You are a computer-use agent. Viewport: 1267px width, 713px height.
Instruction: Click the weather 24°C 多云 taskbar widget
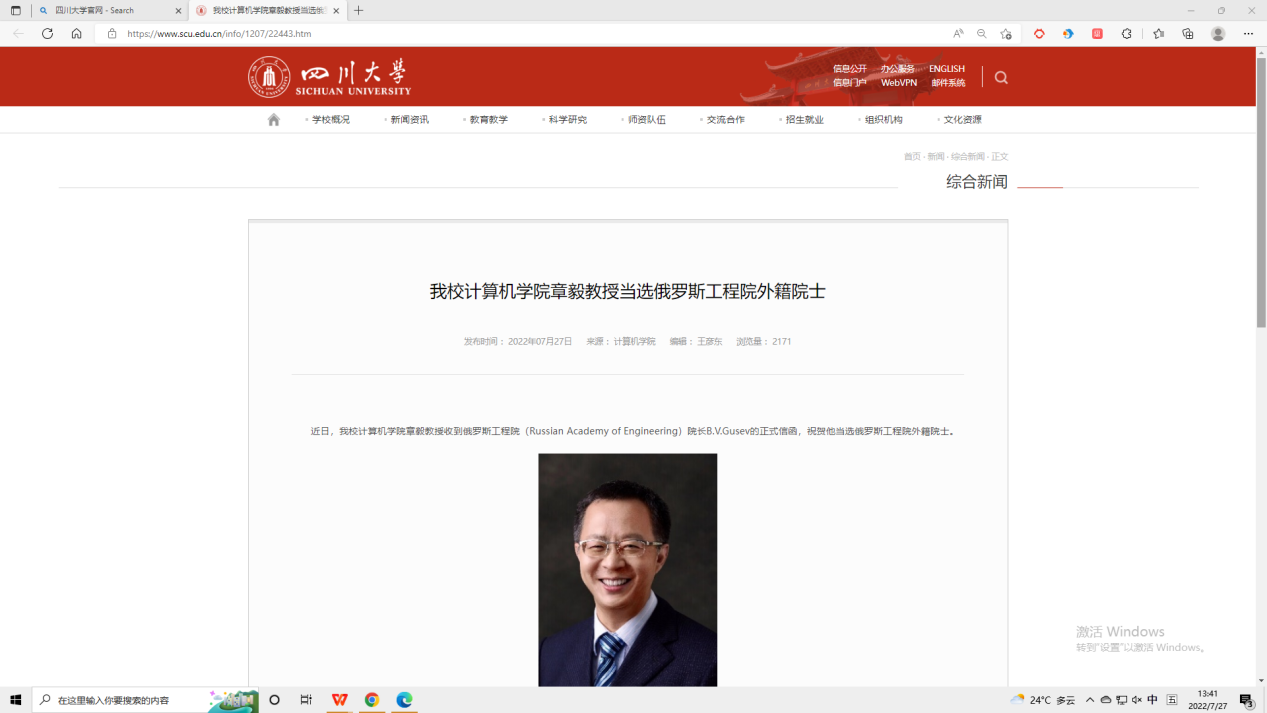pyautogui.click(x=1040, y=700)
